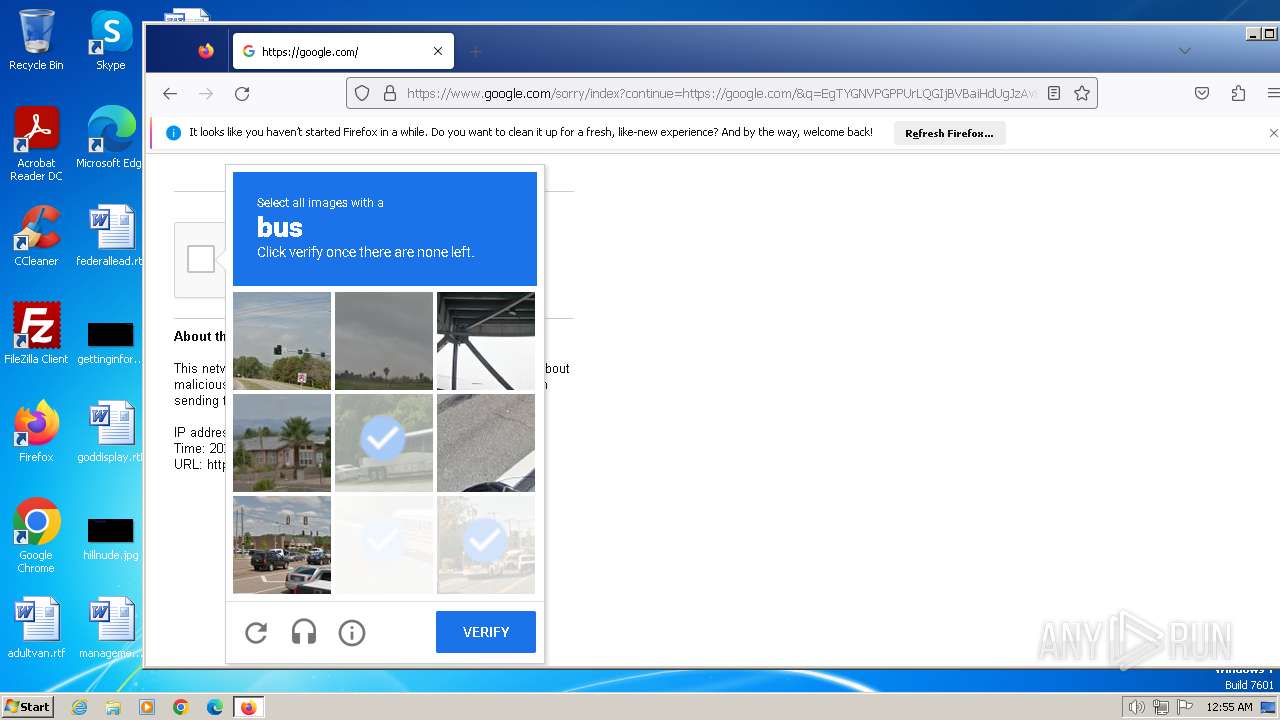Dismiss the Firefox refresh notification bar
Viewport: 1280px width, 720px height.
(x=1273, y=133)
